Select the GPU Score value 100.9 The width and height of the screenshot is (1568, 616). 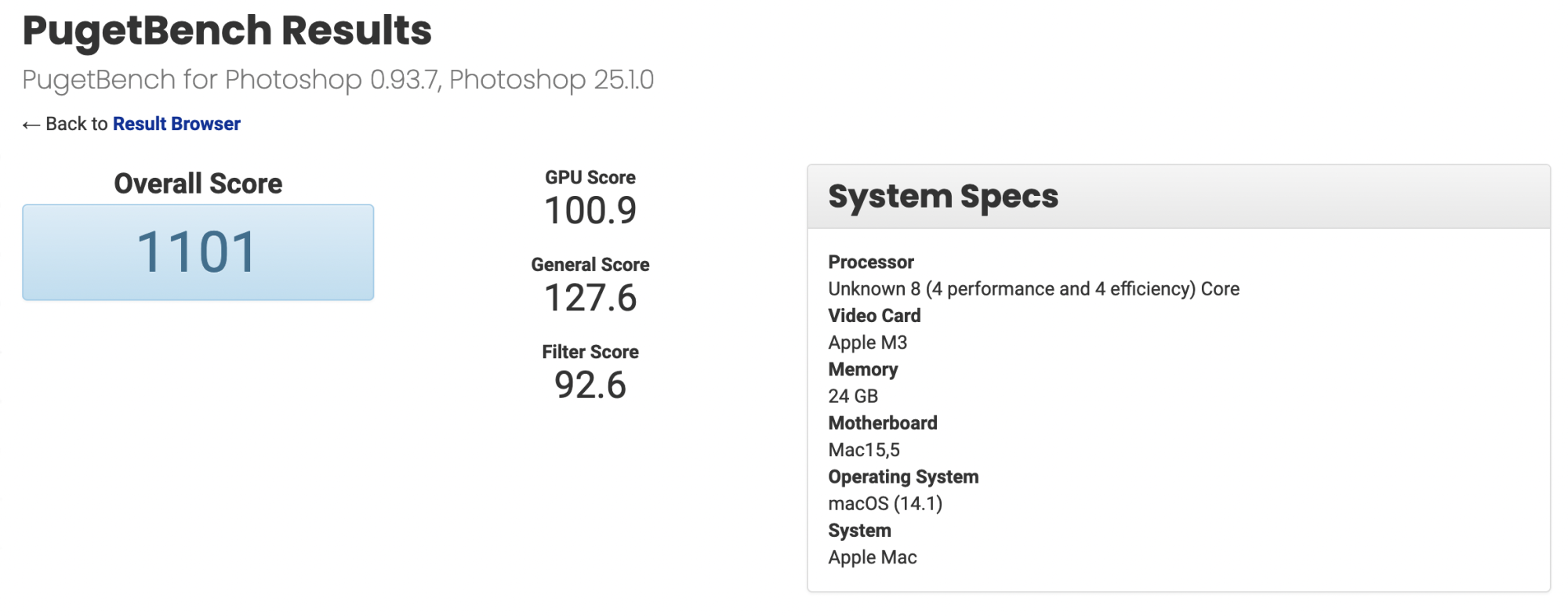(590, 210)
